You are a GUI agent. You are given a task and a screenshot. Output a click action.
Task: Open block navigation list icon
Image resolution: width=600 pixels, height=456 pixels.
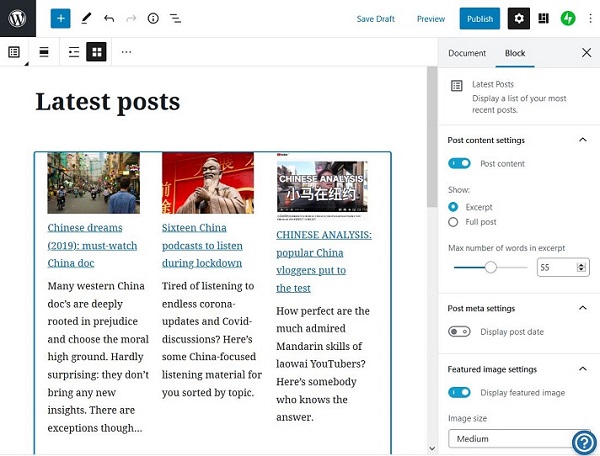tap(175, 18)
